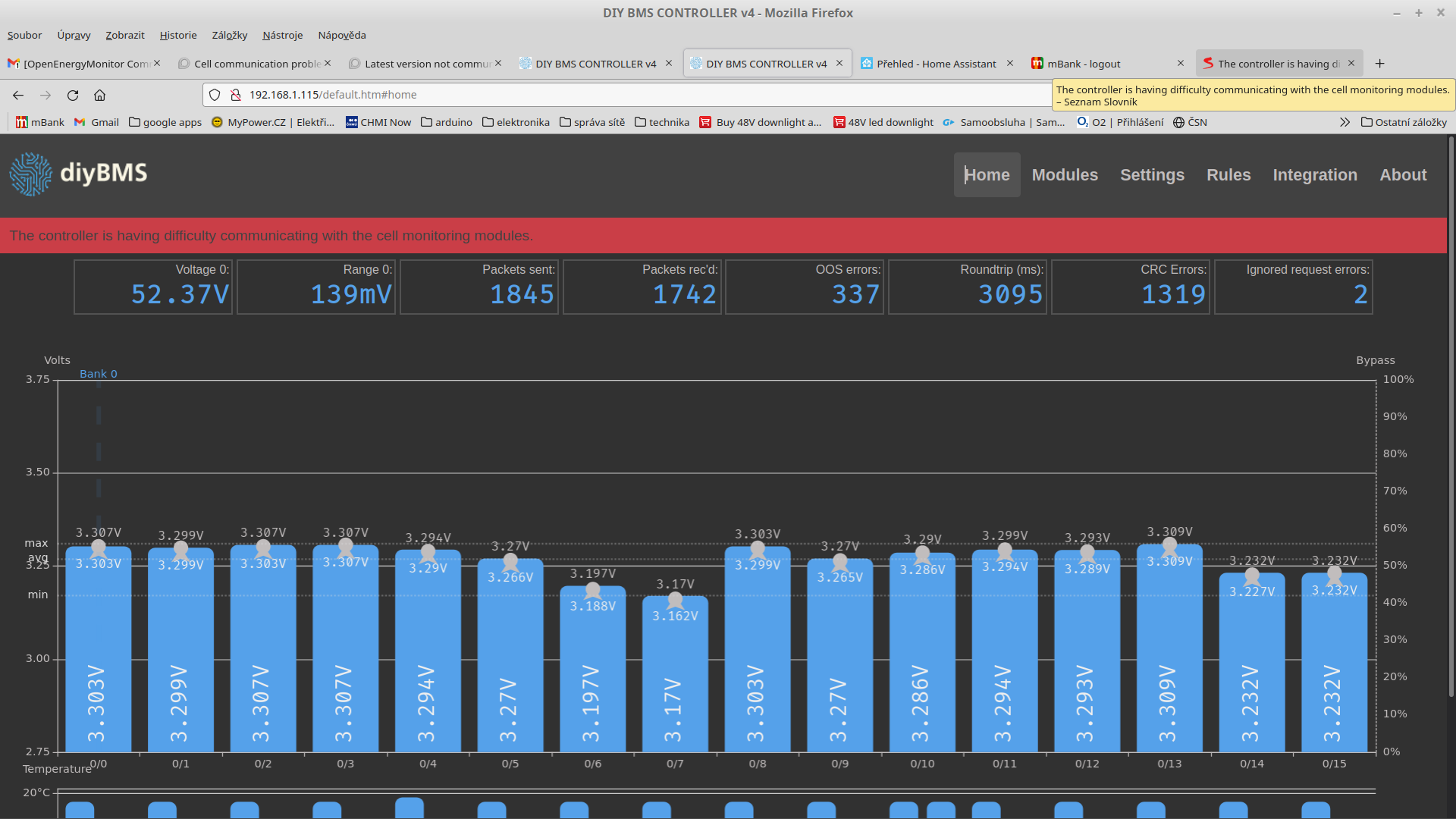1456x819 pixels.
Task: Show more bookmarks chevron
Action: pyautogui.click(x=1345, y=122)
